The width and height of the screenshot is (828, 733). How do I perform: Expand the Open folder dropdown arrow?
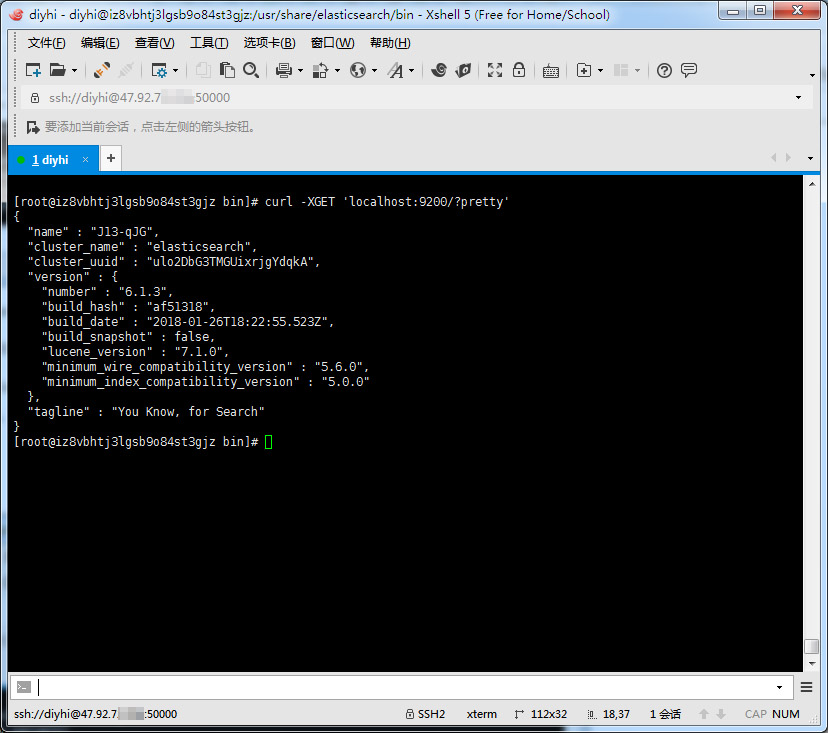(x=74, y=71)
